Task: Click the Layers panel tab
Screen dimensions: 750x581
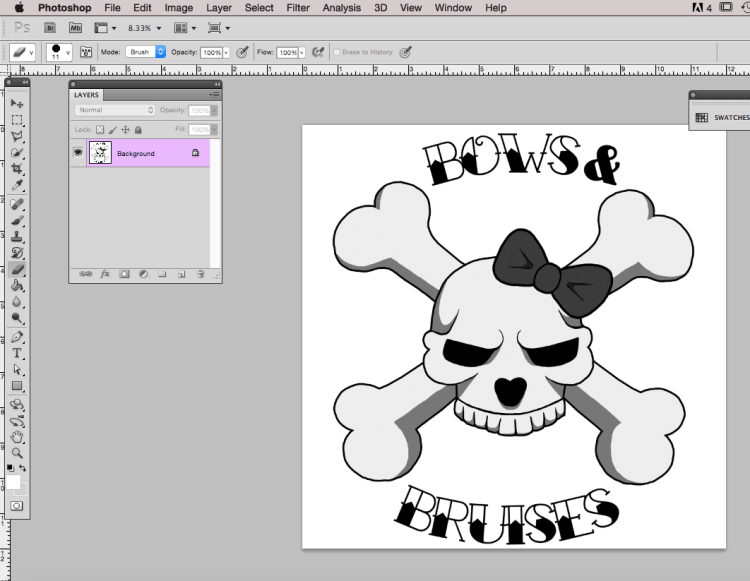Action: [x=86, y=95]
